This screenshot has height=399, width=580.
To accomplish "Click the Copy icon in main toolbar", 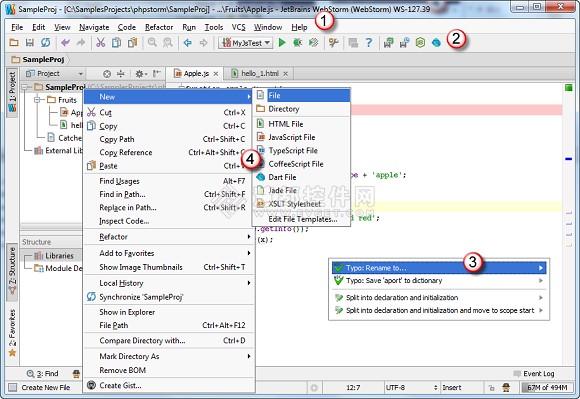I will coord(116,43).
